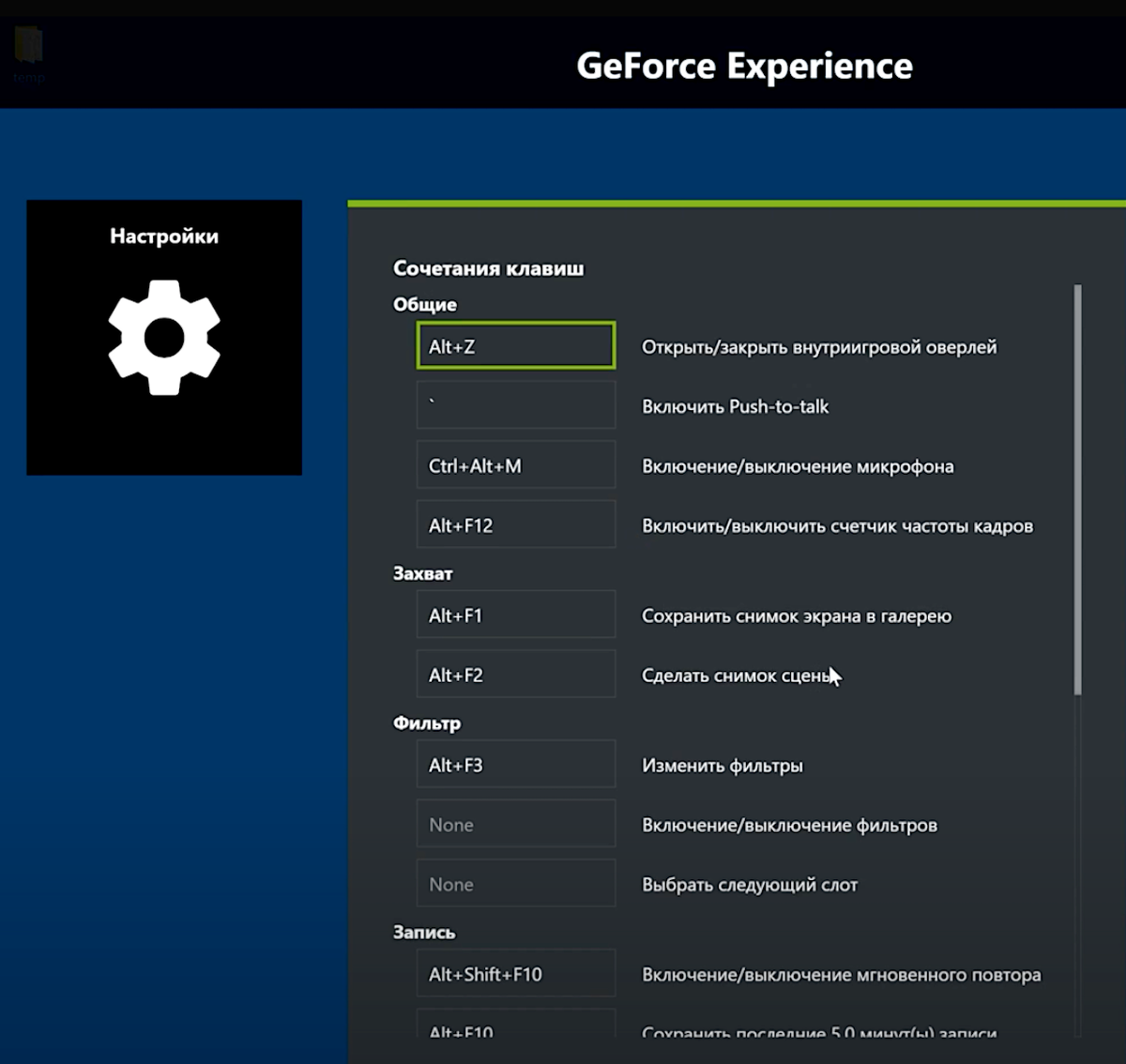
Task: Click the Фильтр section label
Action: click(x=427, y=723)
